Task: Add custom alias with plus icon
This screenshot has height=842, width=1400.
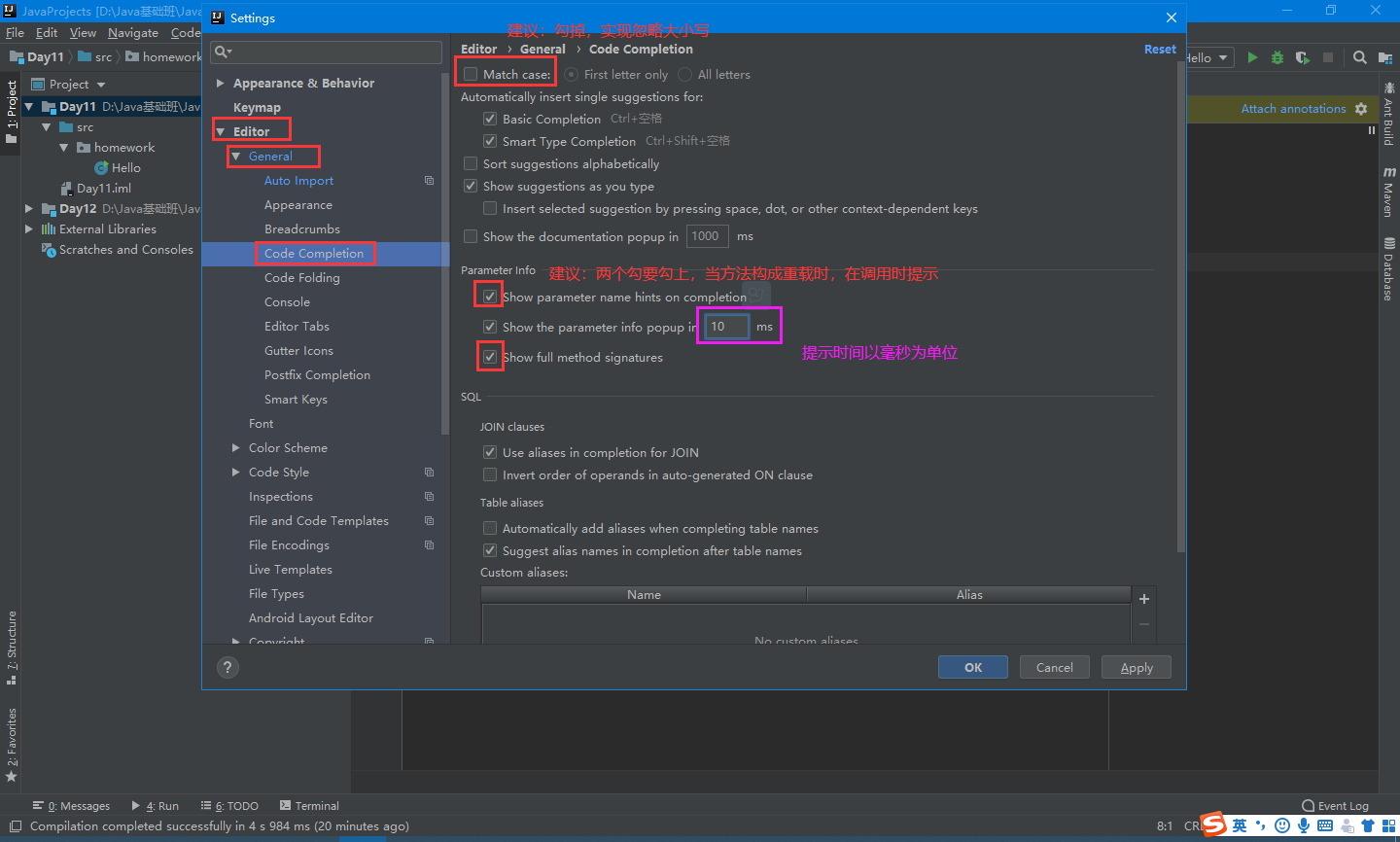Action: click(1144, 599)
